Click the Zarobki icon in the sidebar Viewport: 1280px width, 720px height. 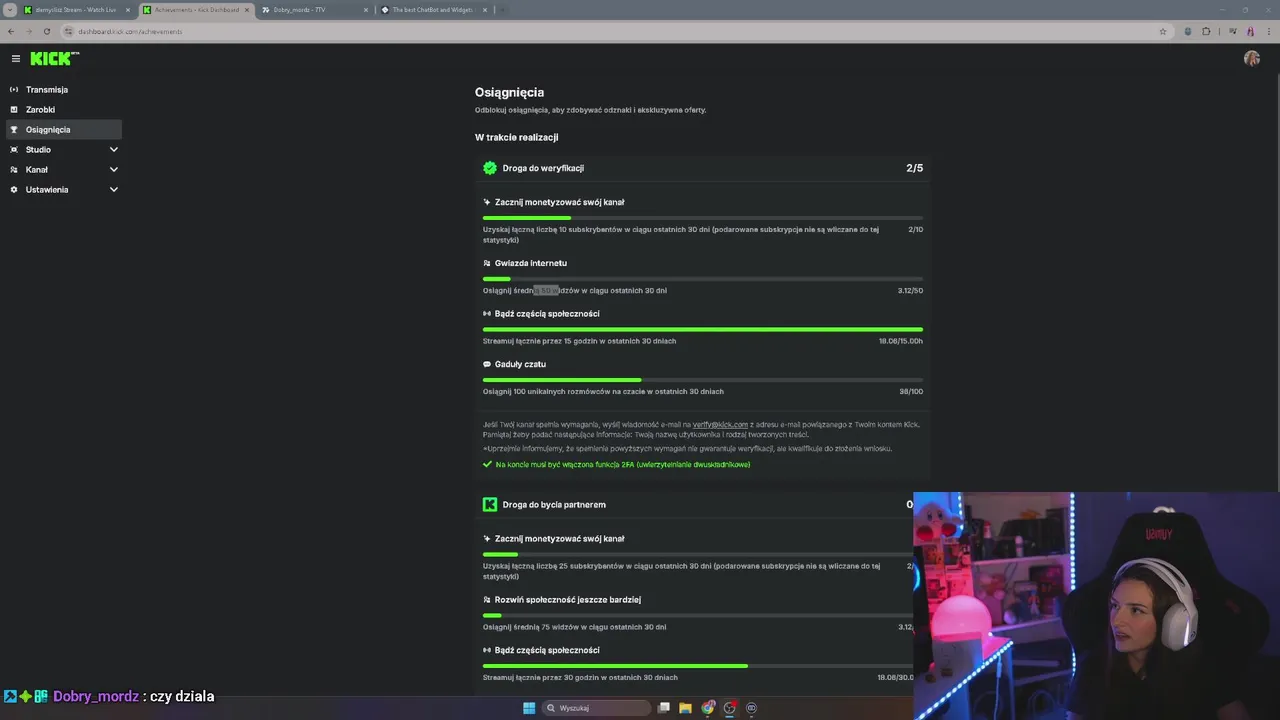coord(14,109)
